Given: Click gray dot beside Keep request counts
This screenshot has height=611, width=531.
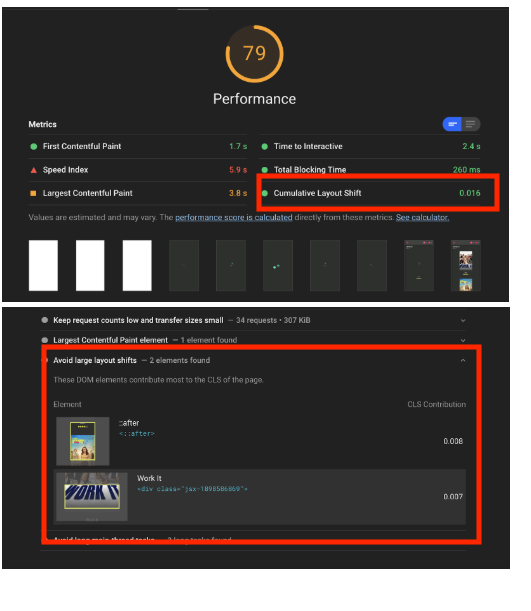Looking at the screenshot, I should pos(45,320).
